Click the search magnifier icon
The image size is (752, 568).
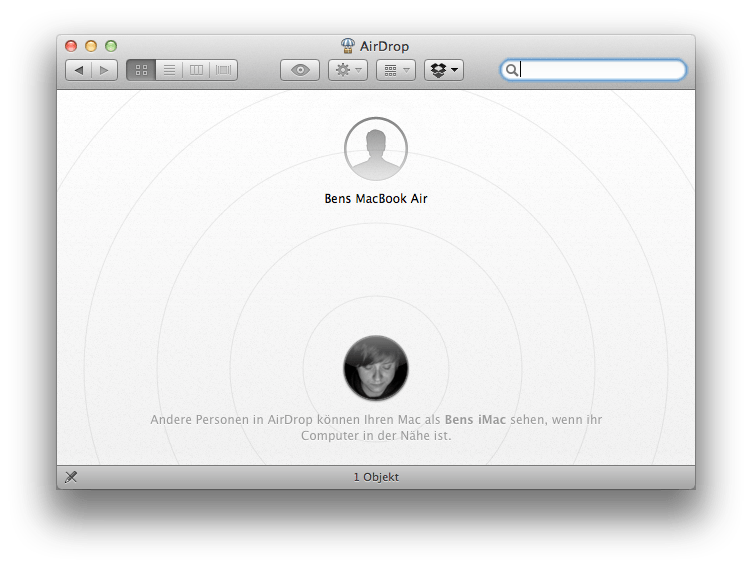click(x=512, y=71)
